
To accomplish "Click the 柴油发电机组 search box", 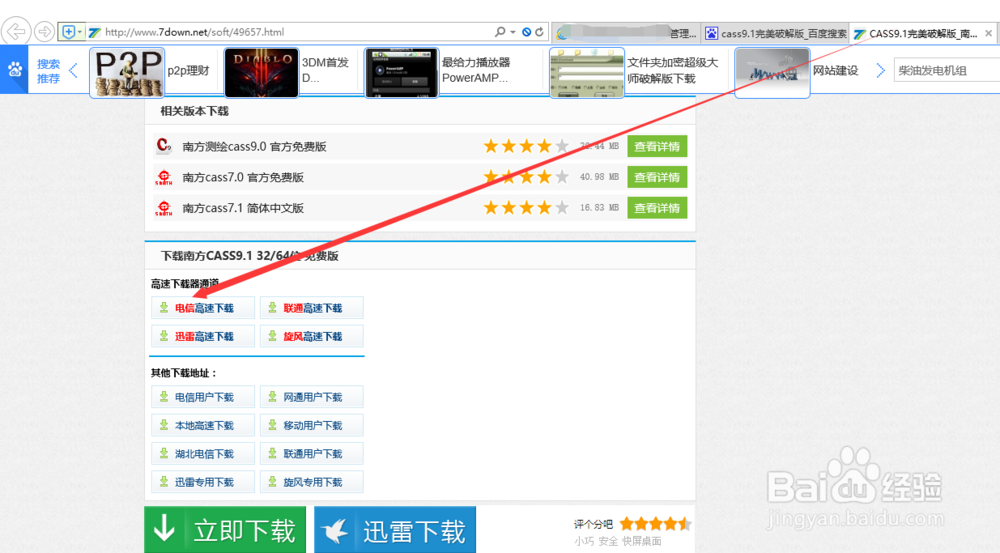I will pyautogui.click(x=946, y=71).
